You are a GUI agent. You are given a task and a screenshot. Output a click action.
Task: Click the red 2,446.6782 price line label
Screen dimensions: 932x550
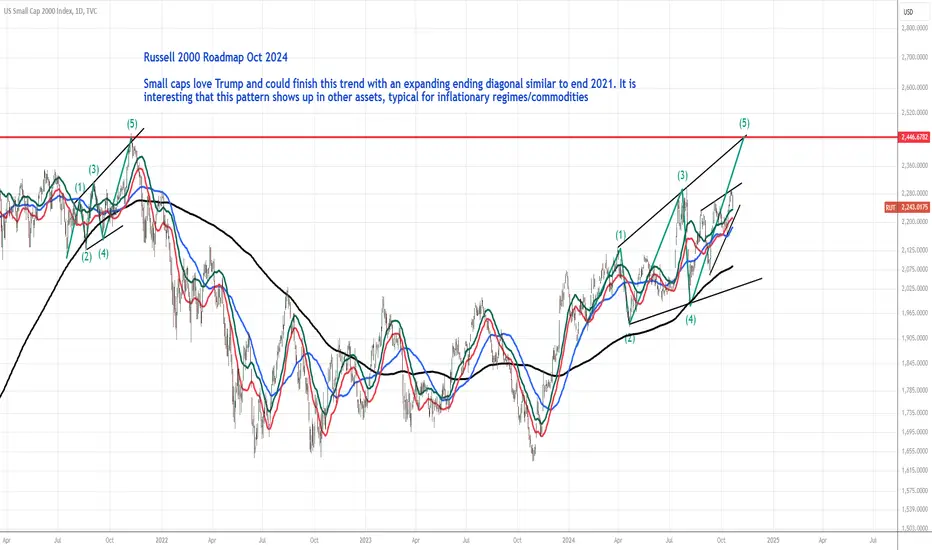click(915, 137)
